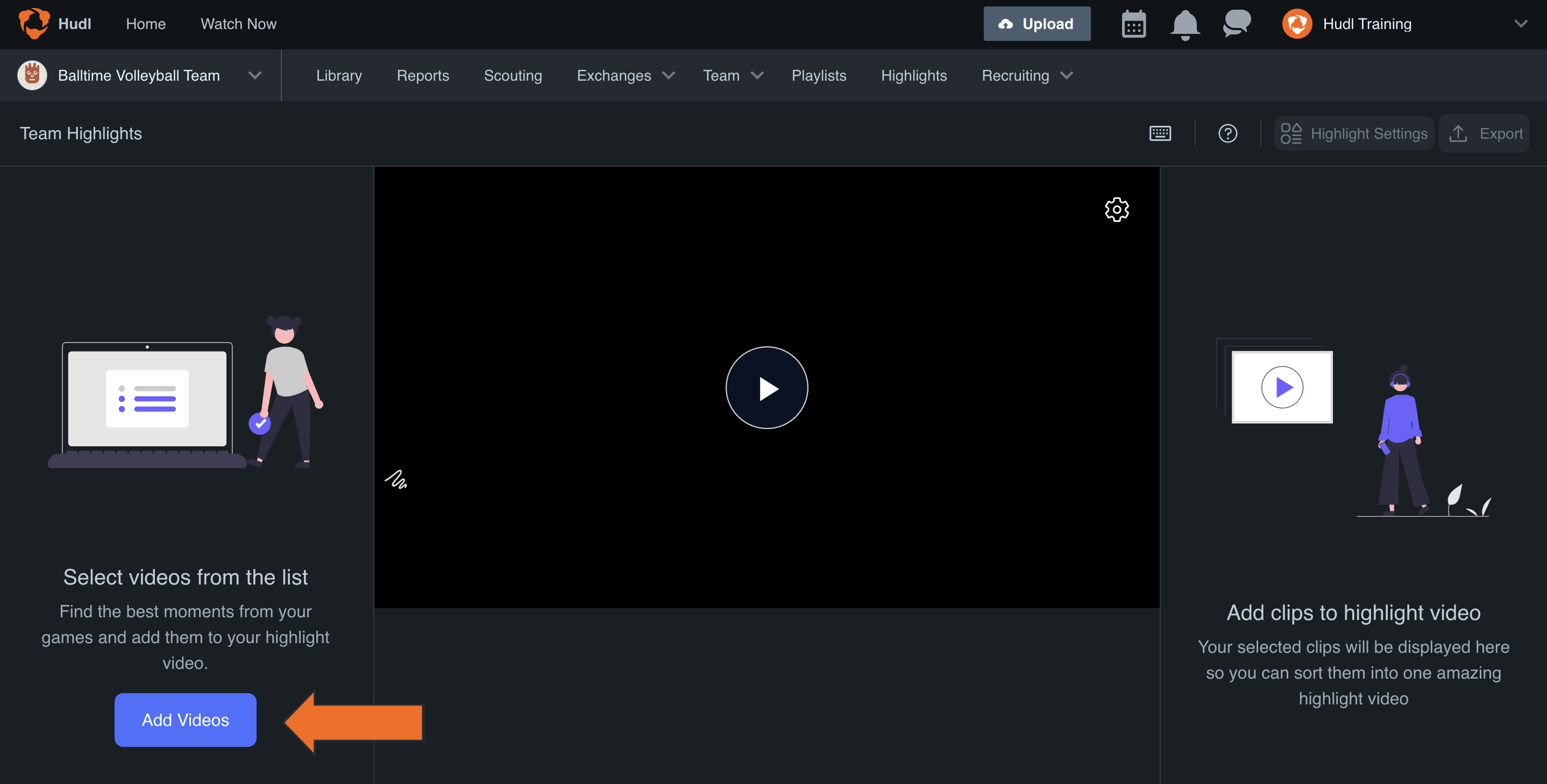Image resolution: width=1547 pixels, height=784 pixels.
Task: Open the messages chat icon
Action: (x=1237, y=24)
